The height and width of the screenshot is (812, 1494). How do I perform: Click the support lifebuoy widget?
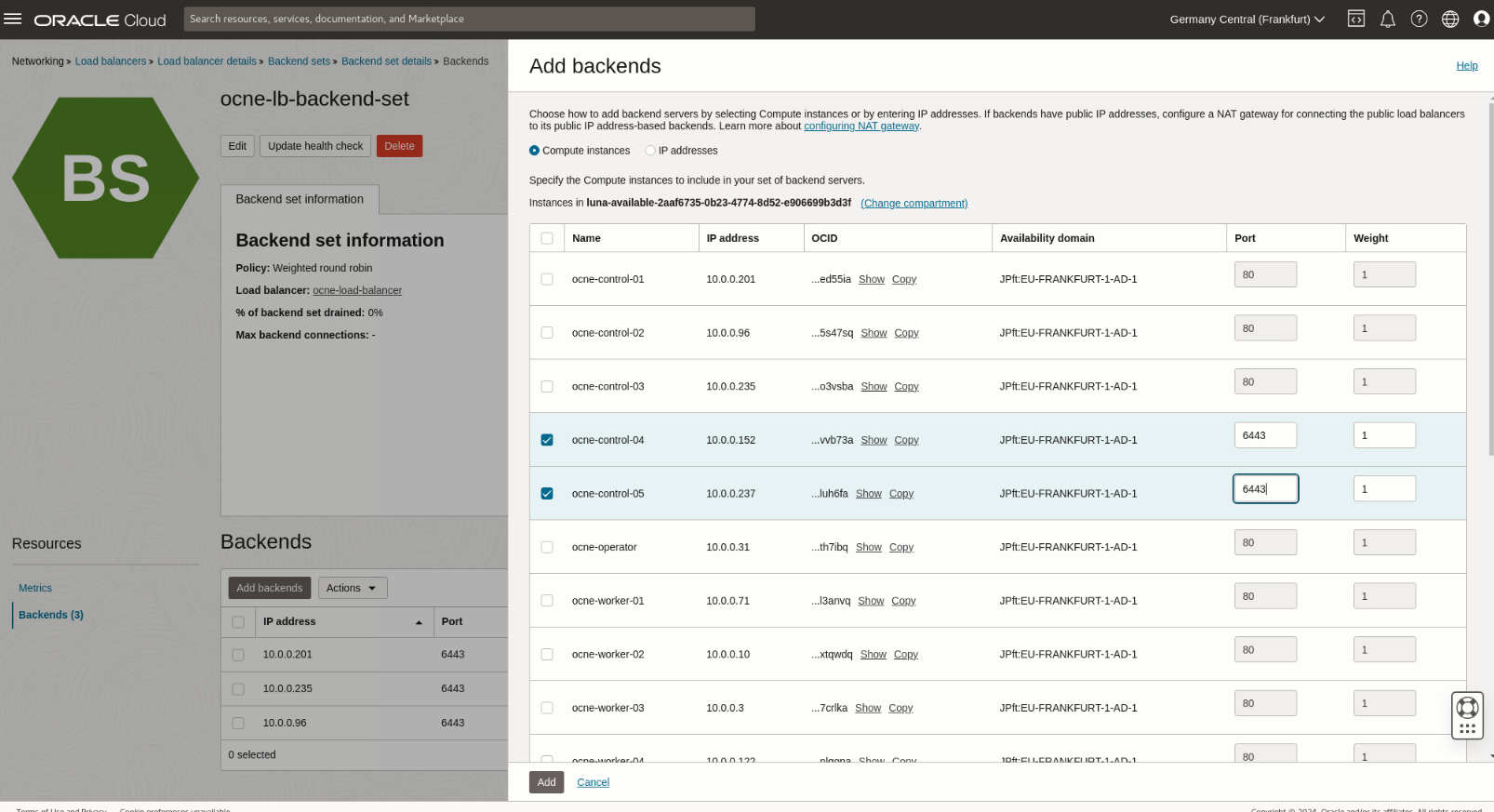click(1467, 708)
